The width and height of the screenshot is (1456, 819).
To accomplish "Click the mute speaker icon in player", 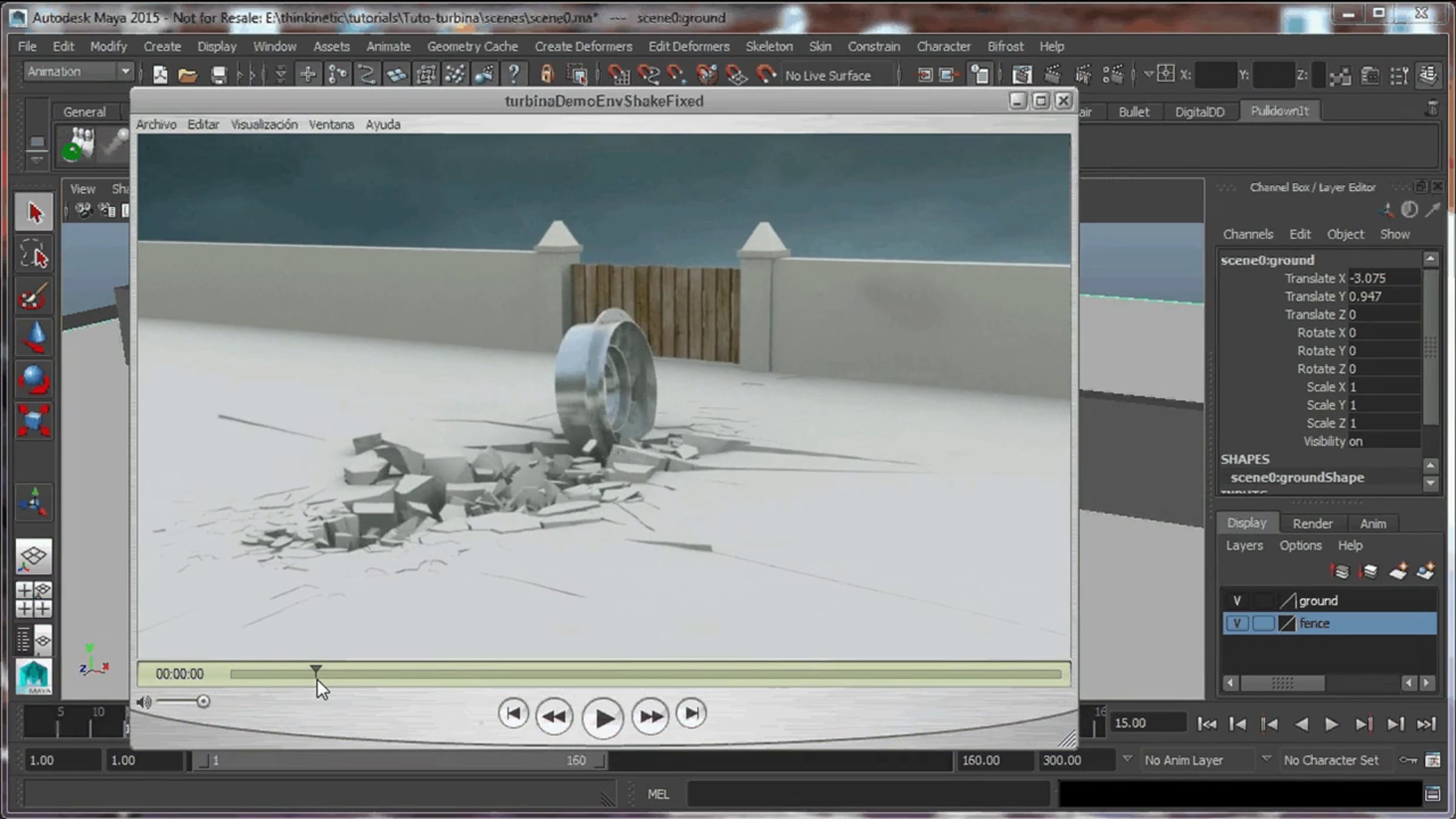I will point(143,702).
